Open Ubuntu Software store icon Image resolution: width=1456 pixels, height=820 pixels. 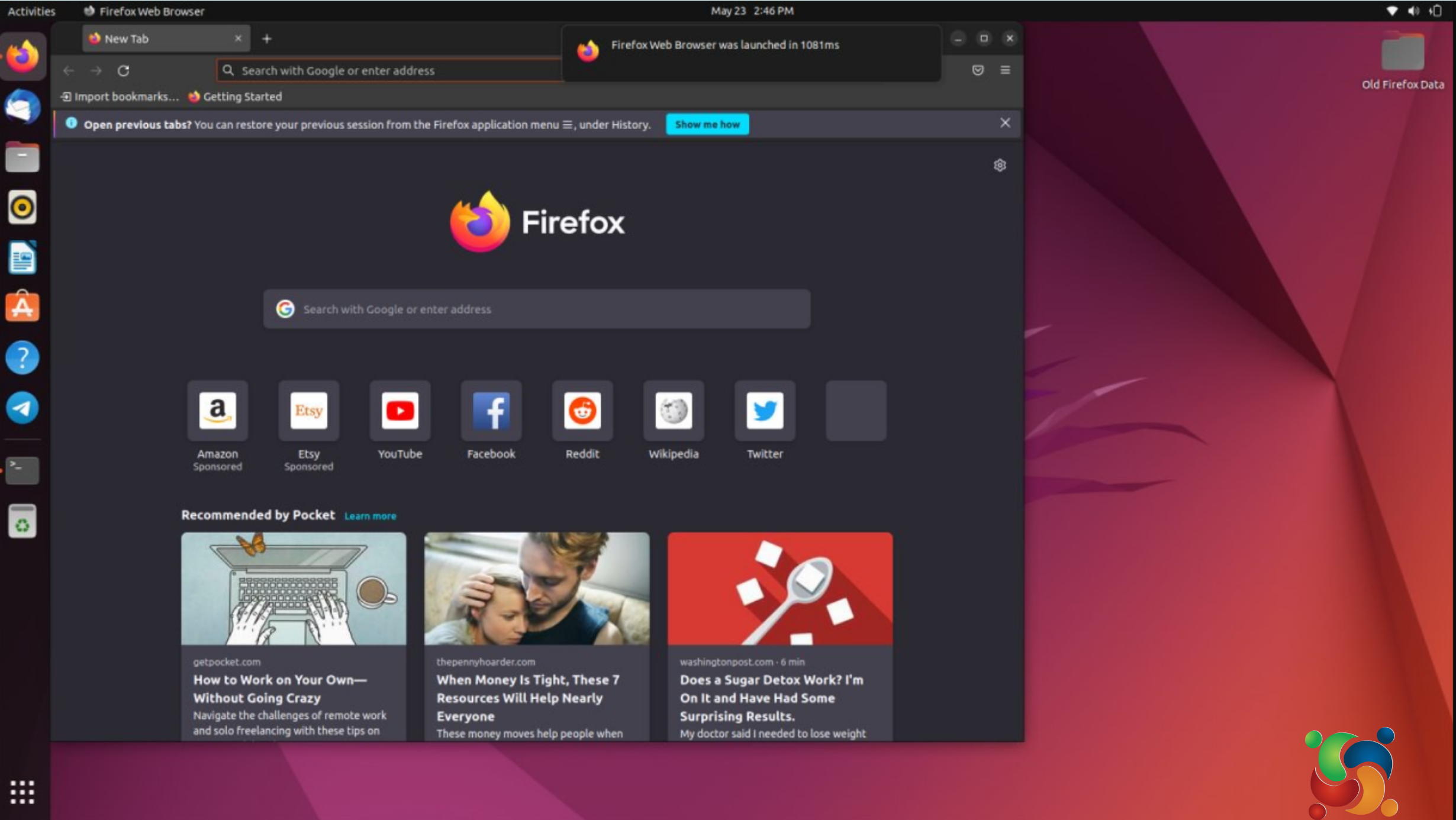click(x=22, y=306)
